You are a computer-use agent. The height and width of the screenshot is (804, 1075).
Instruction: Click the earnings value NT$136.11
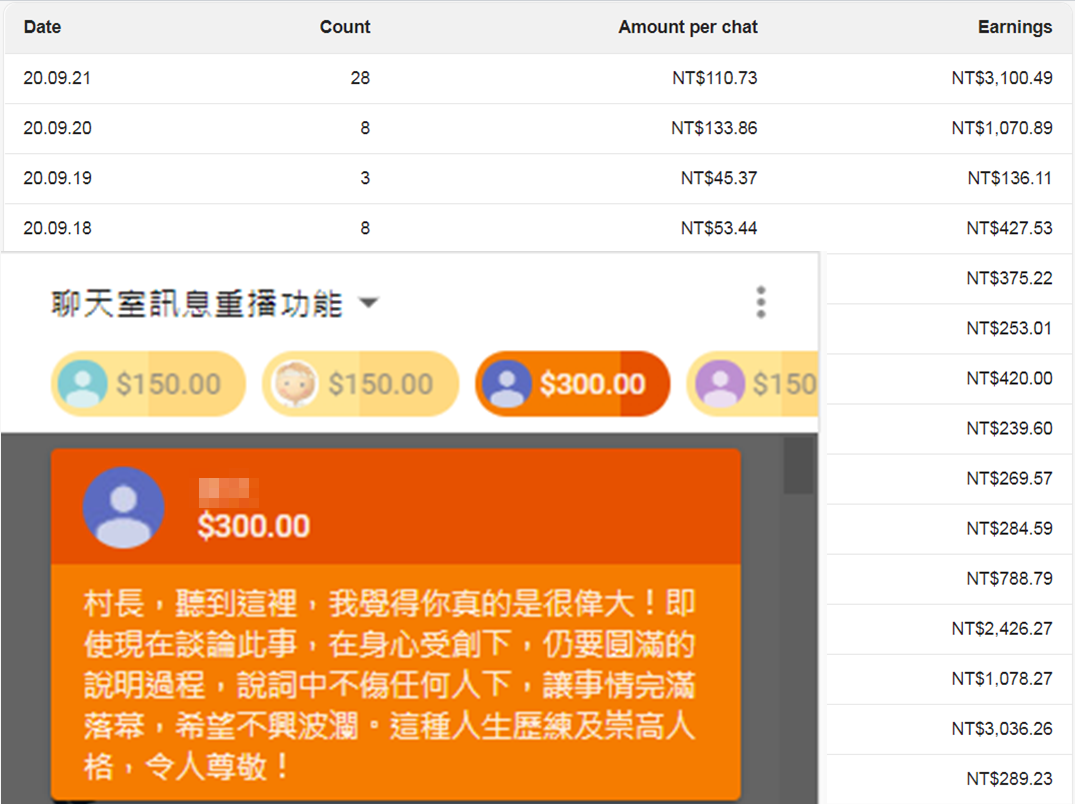[1009, 178]
